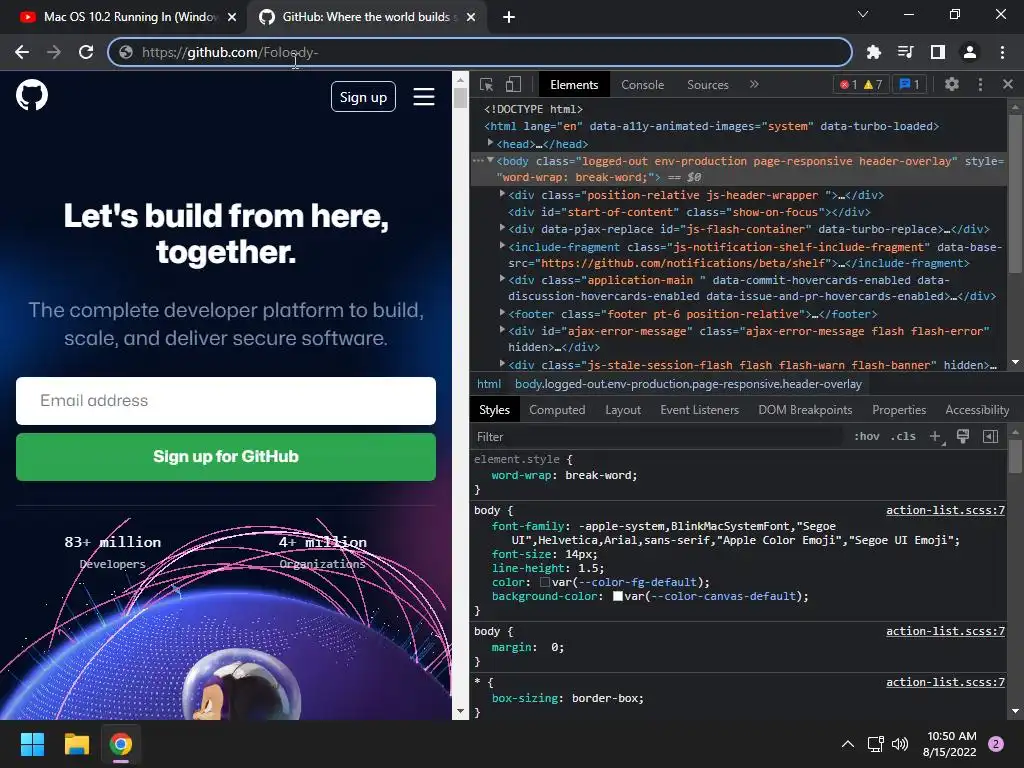Open the Computed styles tab
This screenshot has width=1024, height=768.
point(557,410)
